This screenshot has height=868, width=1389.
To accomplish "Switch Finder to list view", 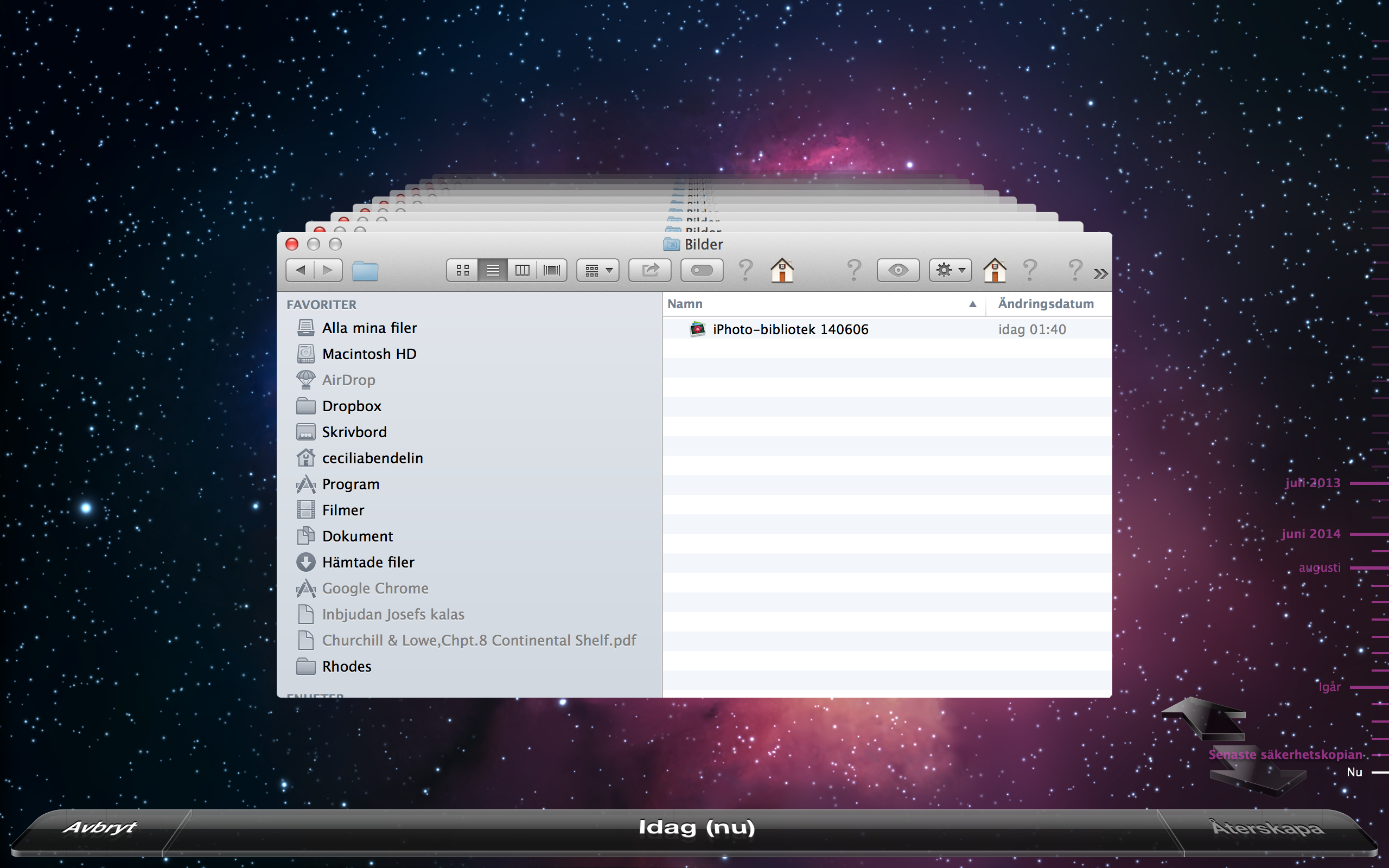I will click(493, 270).
